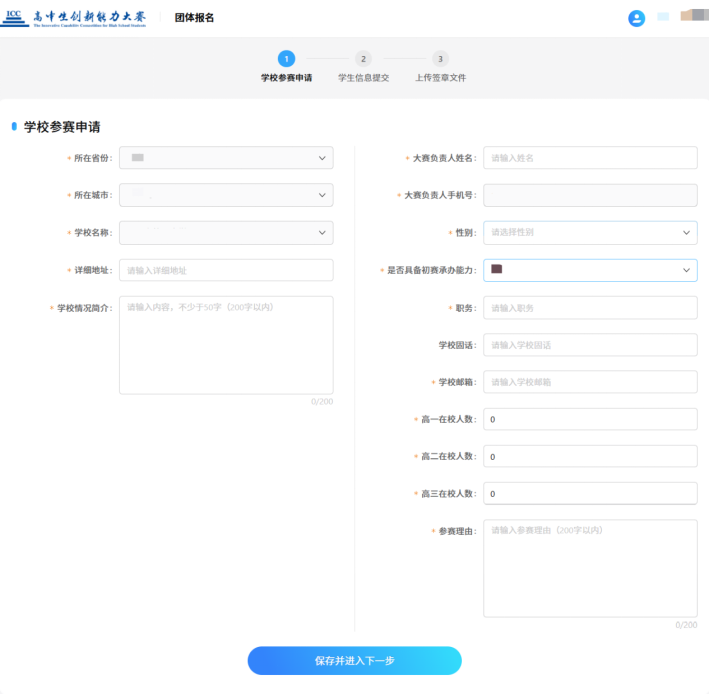Open the 性别 gender selector
Screen dimensions: 709x694
590,232
